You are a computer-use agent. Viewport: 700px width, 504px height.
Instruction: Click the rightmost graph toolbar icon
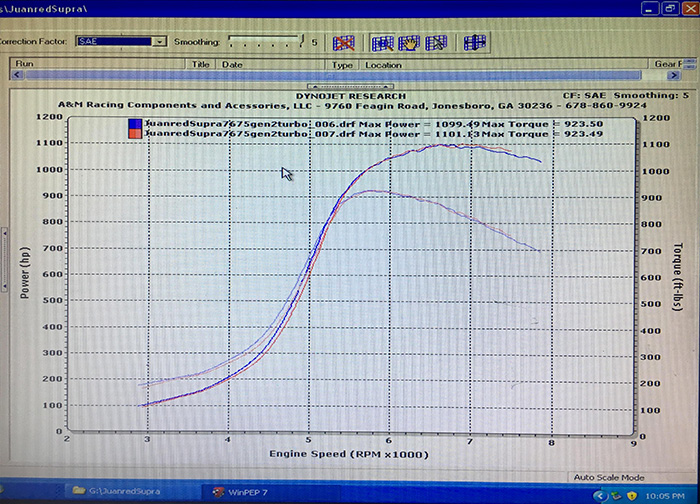pos(475,43)
